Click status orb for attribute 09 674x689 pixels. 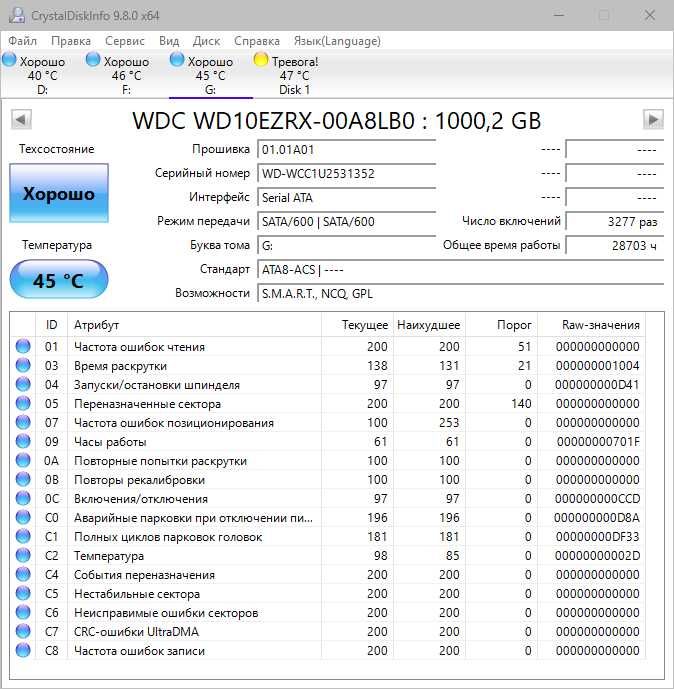click(x=23, y=441)
